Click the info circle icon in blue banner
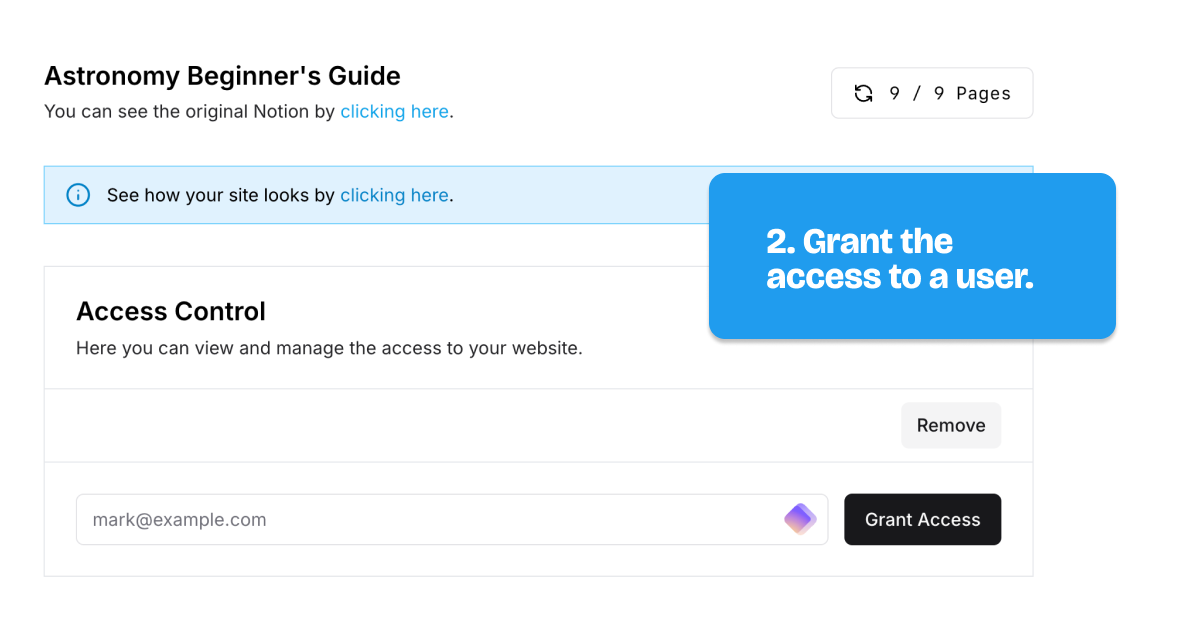1200x630 pixels. click(78, 195)
